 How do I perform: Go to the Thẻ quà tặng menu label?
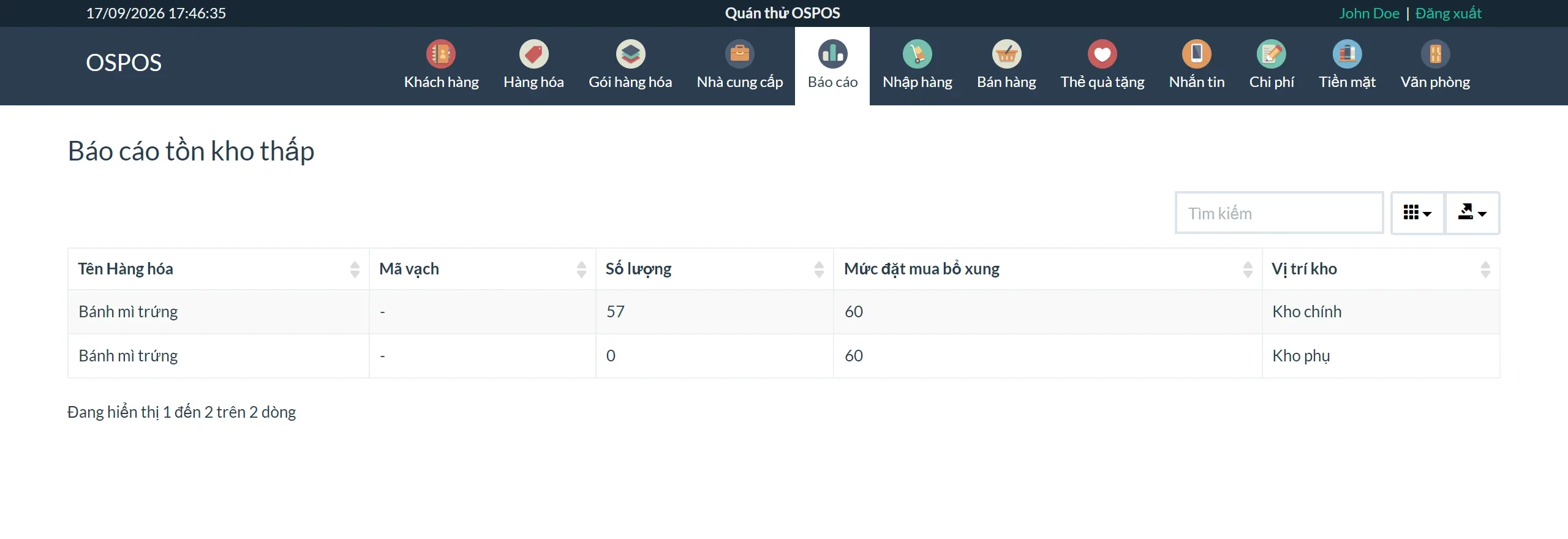tap(1102, 82)
